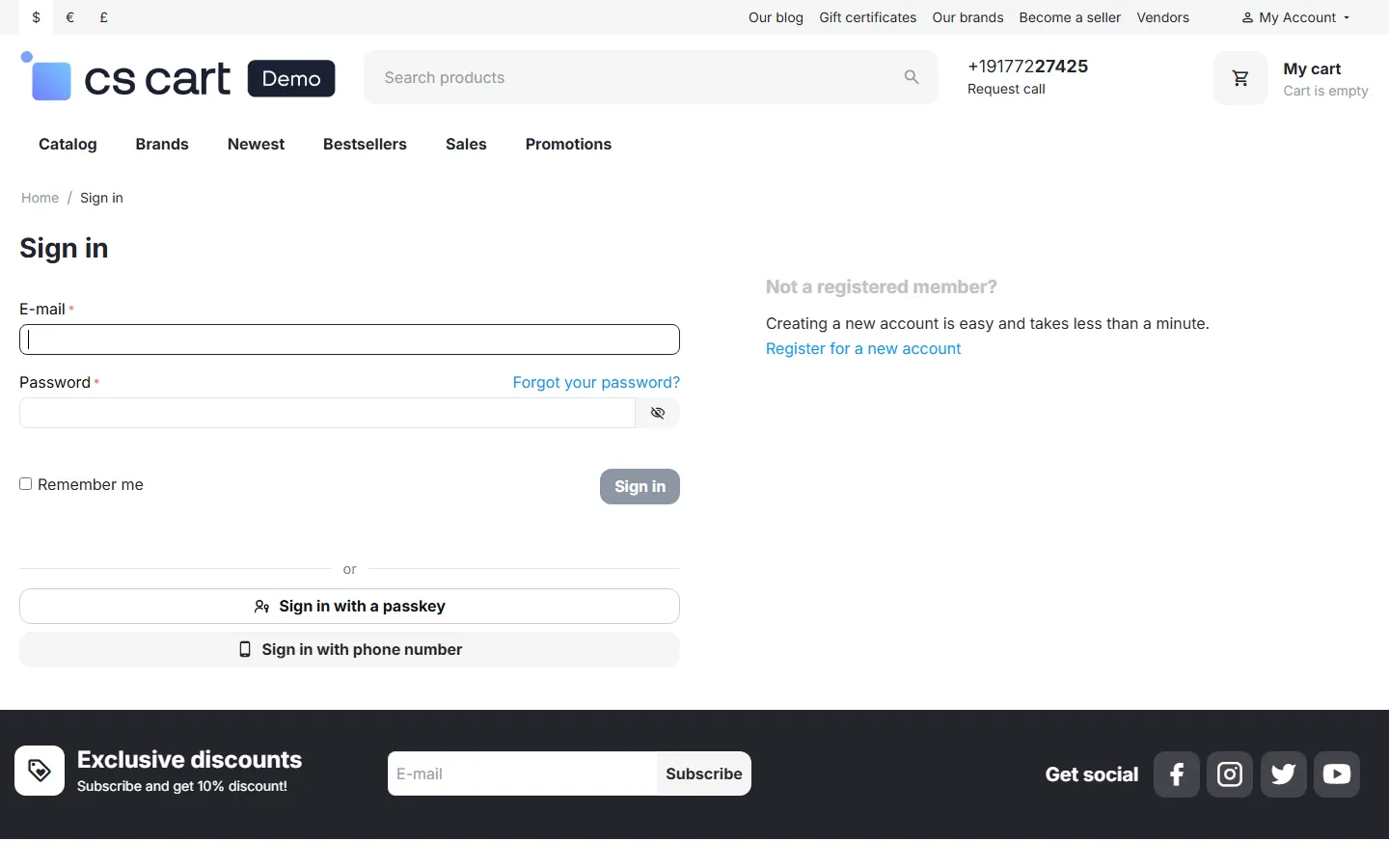Open the Catalog menu
Screen dimensions: 1389x868
pos(68,144)
